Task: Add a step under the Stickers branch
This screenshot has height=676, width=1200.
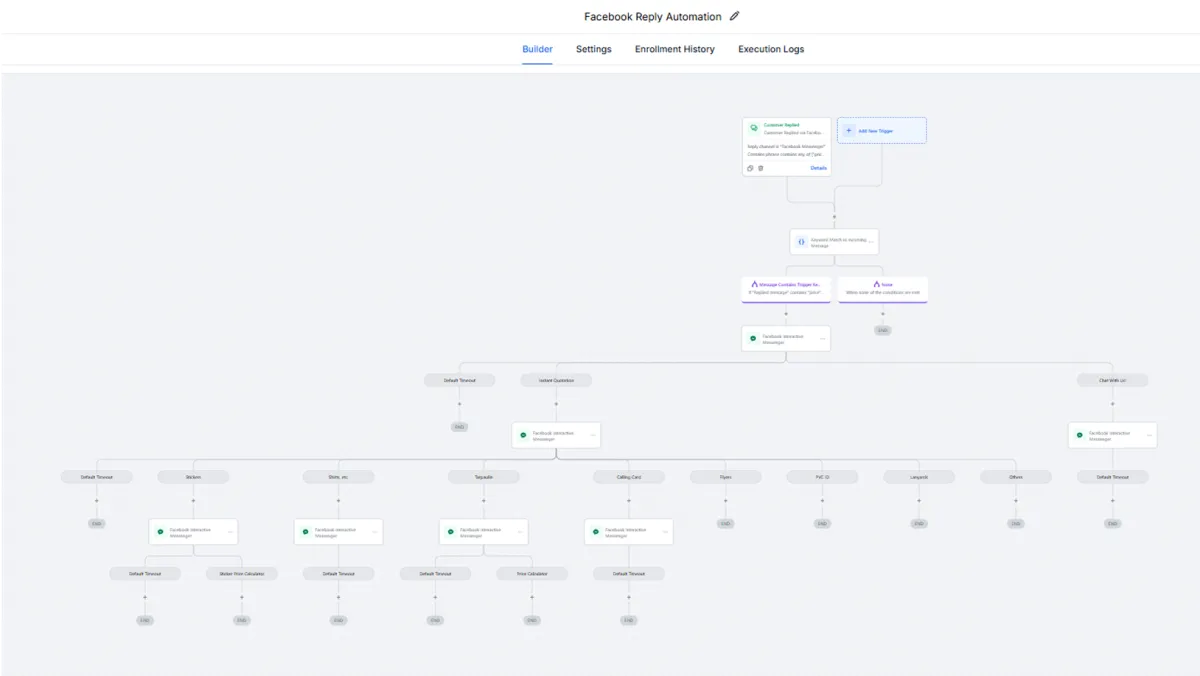Action: tap(193, 501)
